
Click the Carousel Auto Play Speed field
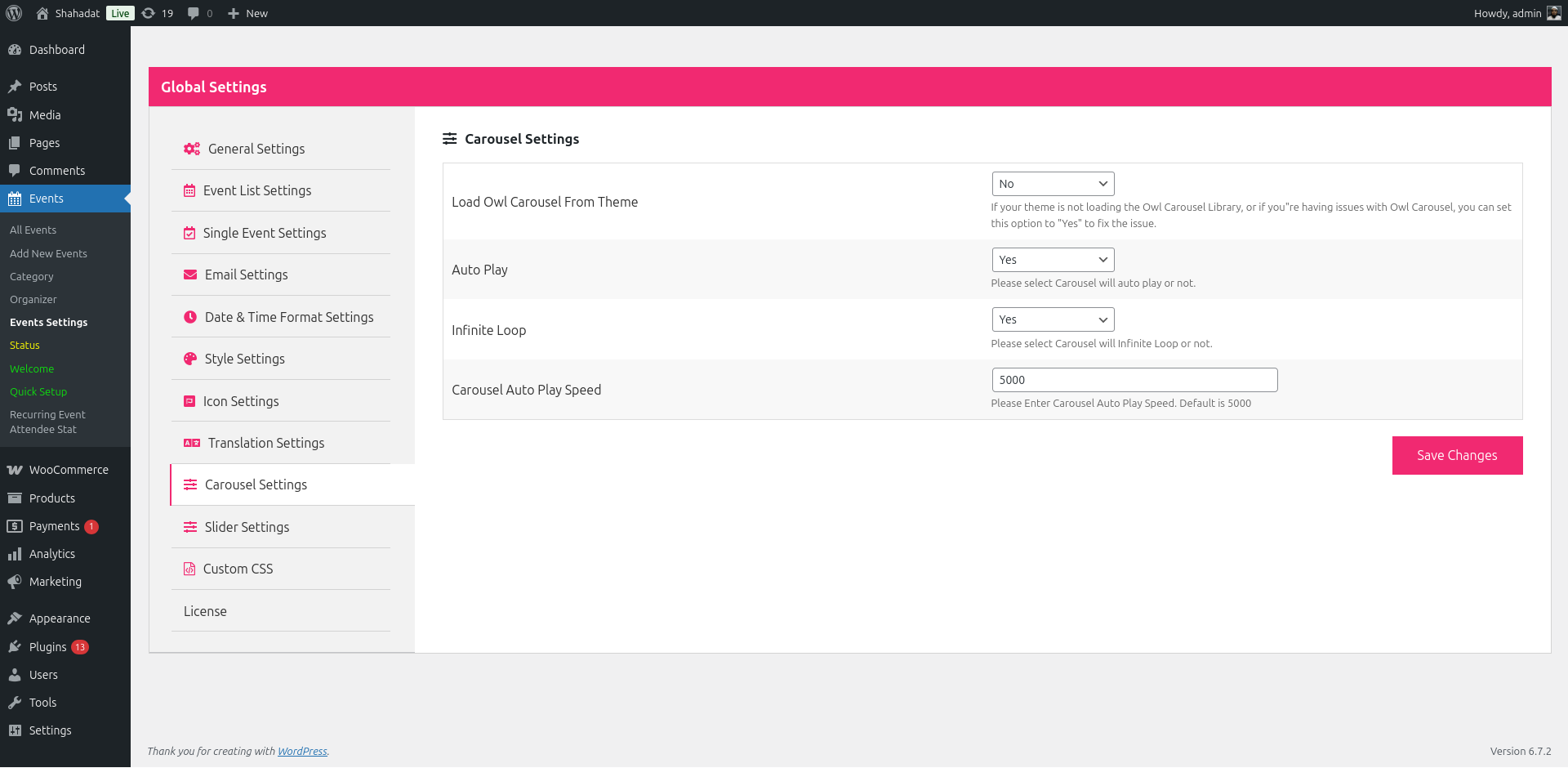(1134, 380)
